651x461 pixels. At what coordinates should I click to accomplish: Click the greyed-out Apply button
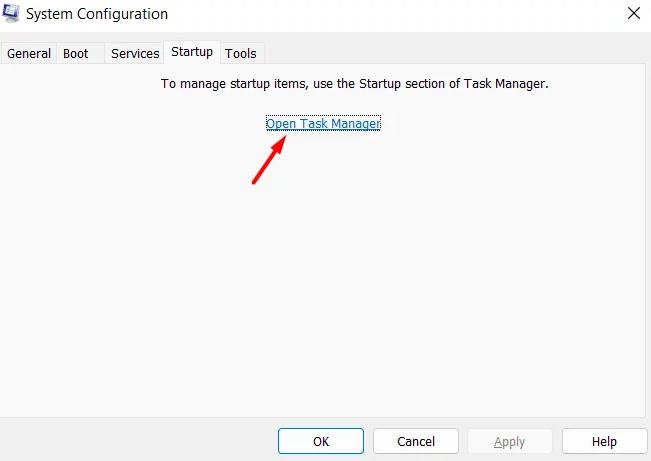click(x=510, y=441)
